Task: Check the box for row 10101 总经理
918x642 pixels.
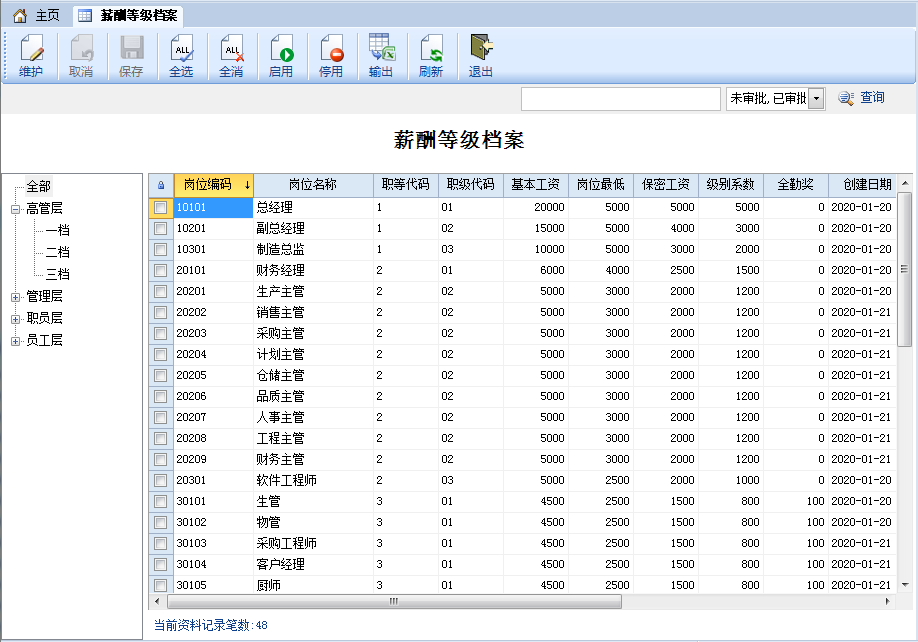Action: click(x=160, y=207)
